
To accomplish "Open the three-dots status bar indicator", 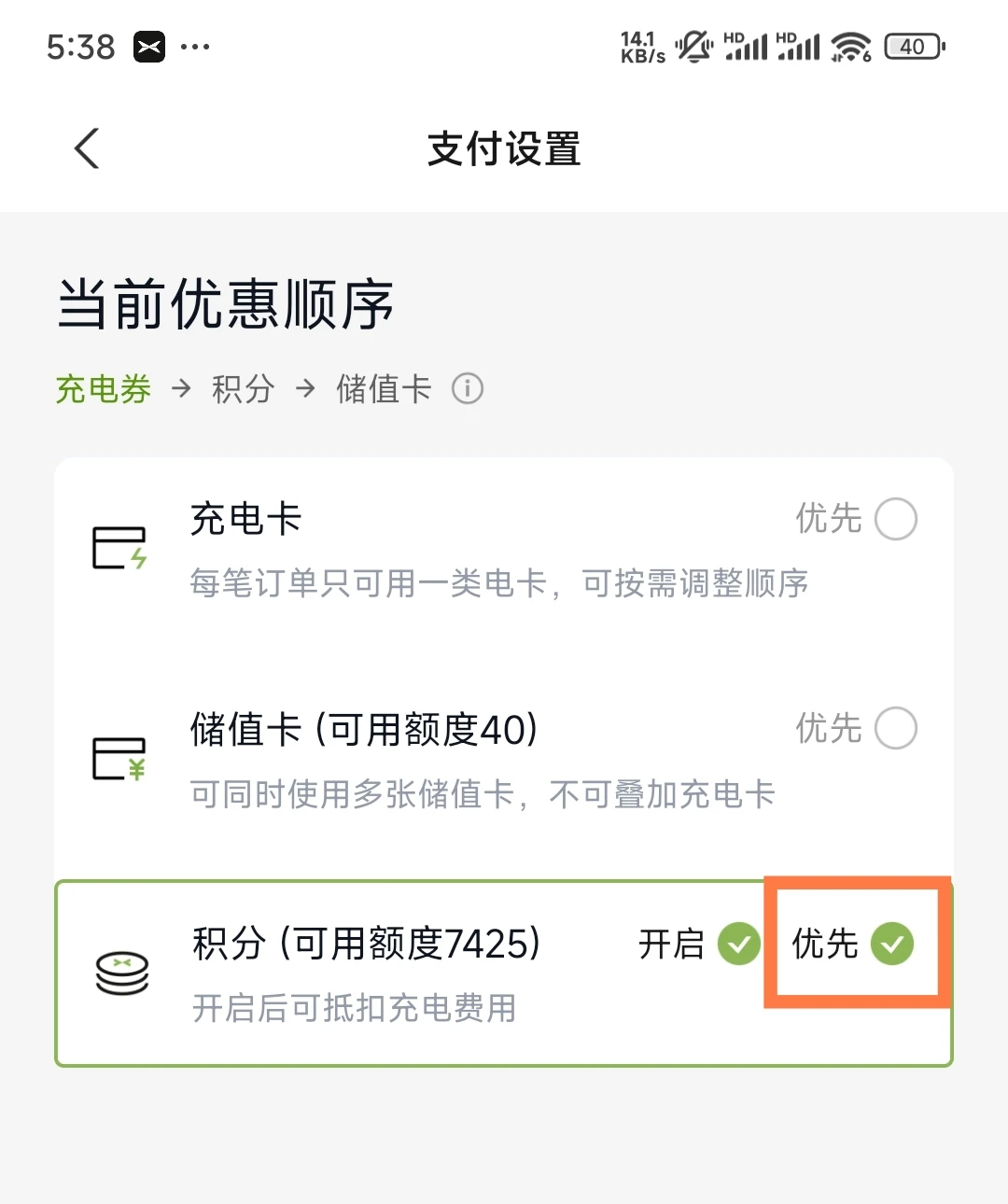I will tap(195, 47).
